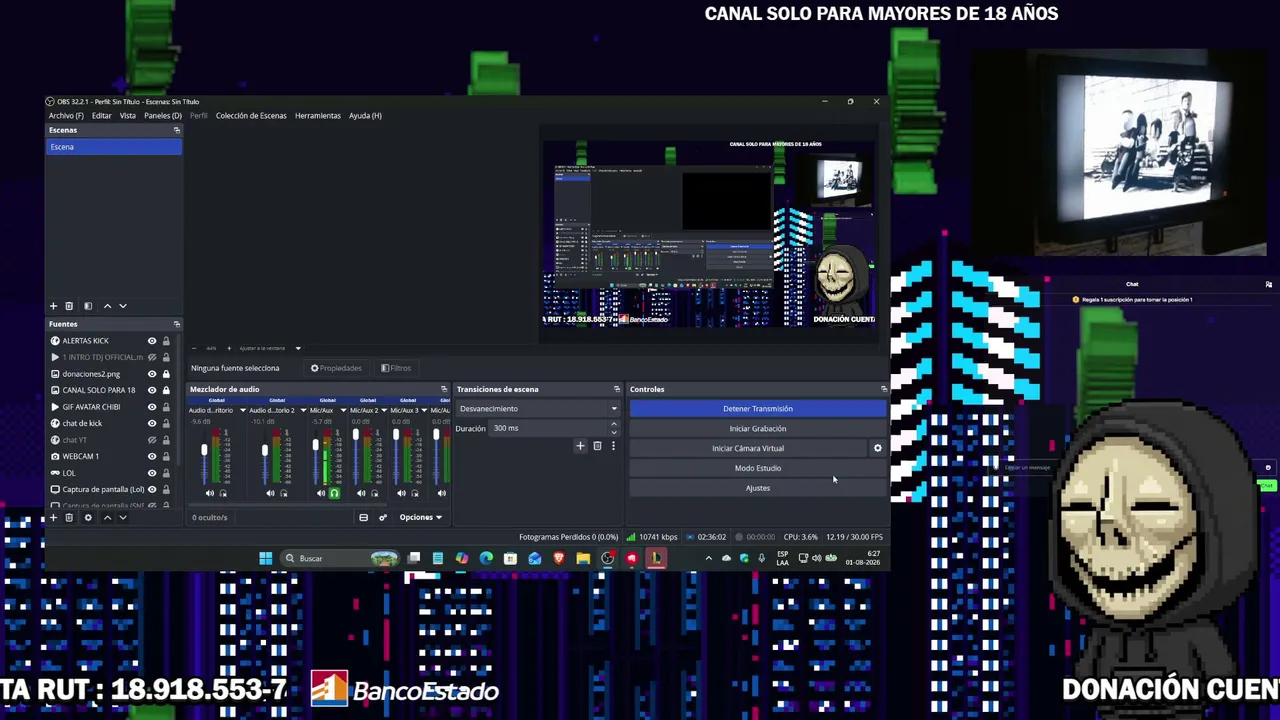Undock the Escenas panel
The image size is (1280, 720).
click(x=177, y=130)
